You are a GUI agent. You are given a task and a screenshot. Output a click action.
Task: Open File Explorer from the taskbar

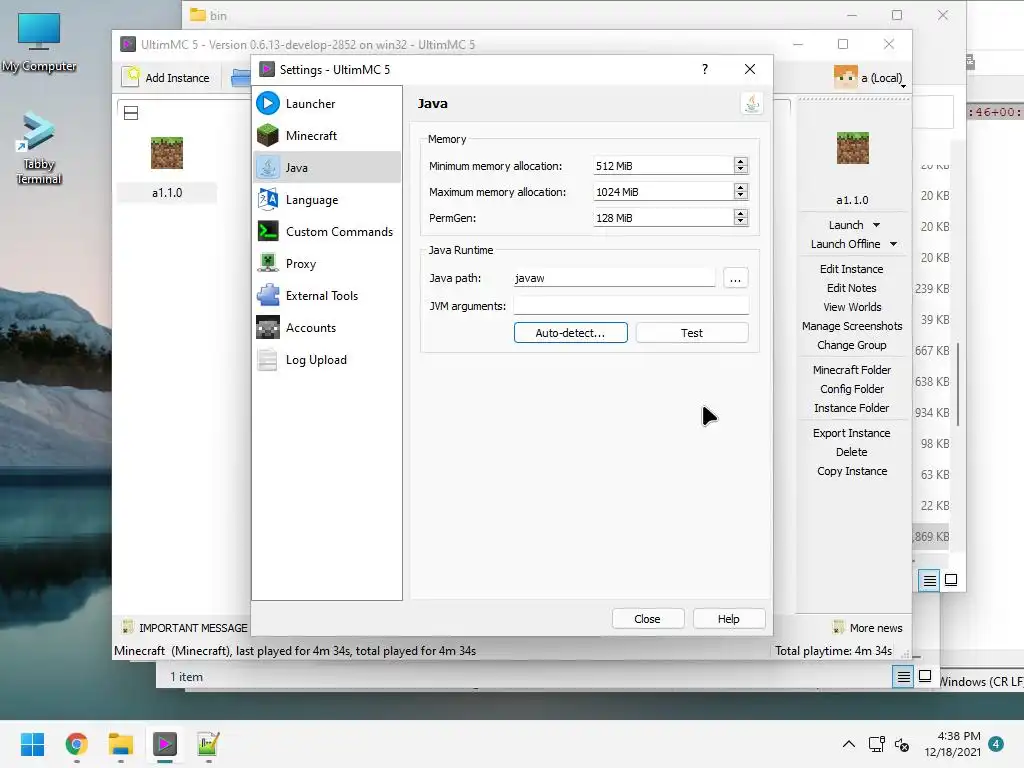pyautogui.click(x=121, y=744)
